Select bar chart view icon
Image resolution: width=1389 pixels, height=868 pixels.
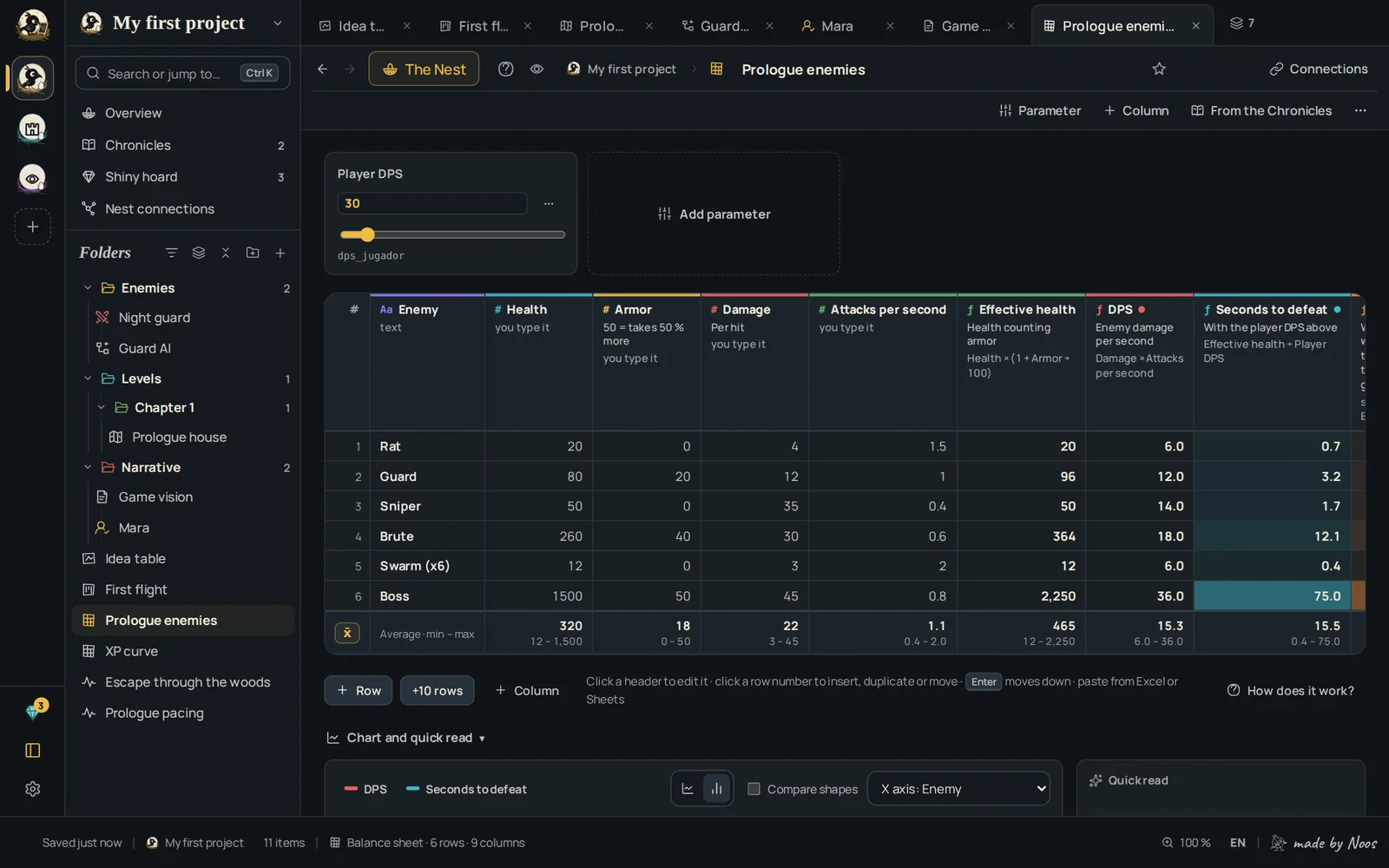[716, 789]
